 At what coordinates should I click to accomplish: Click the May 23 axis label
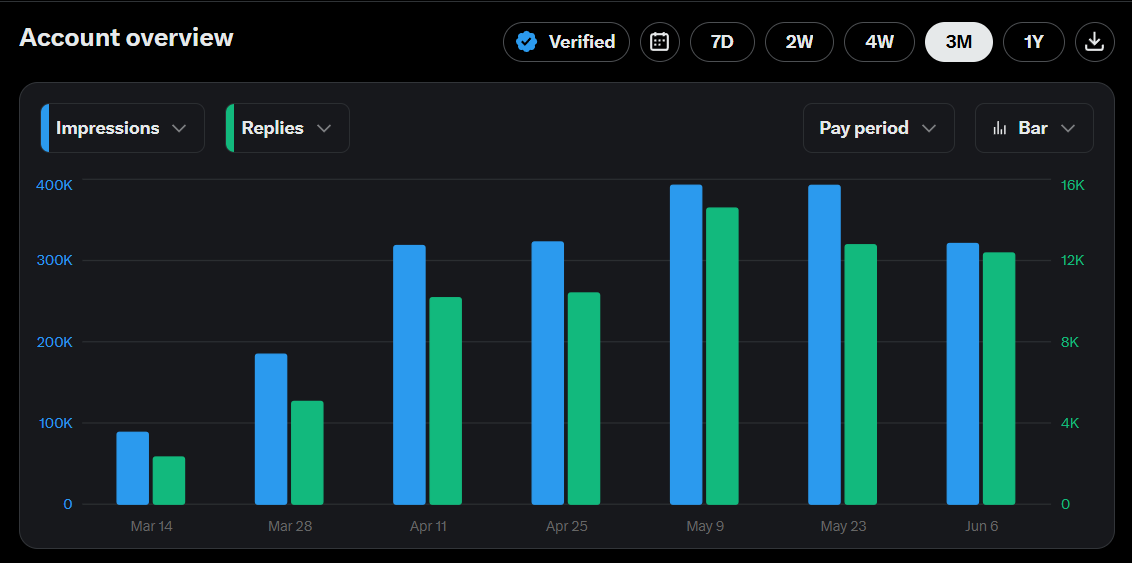[x=843, y=526]
